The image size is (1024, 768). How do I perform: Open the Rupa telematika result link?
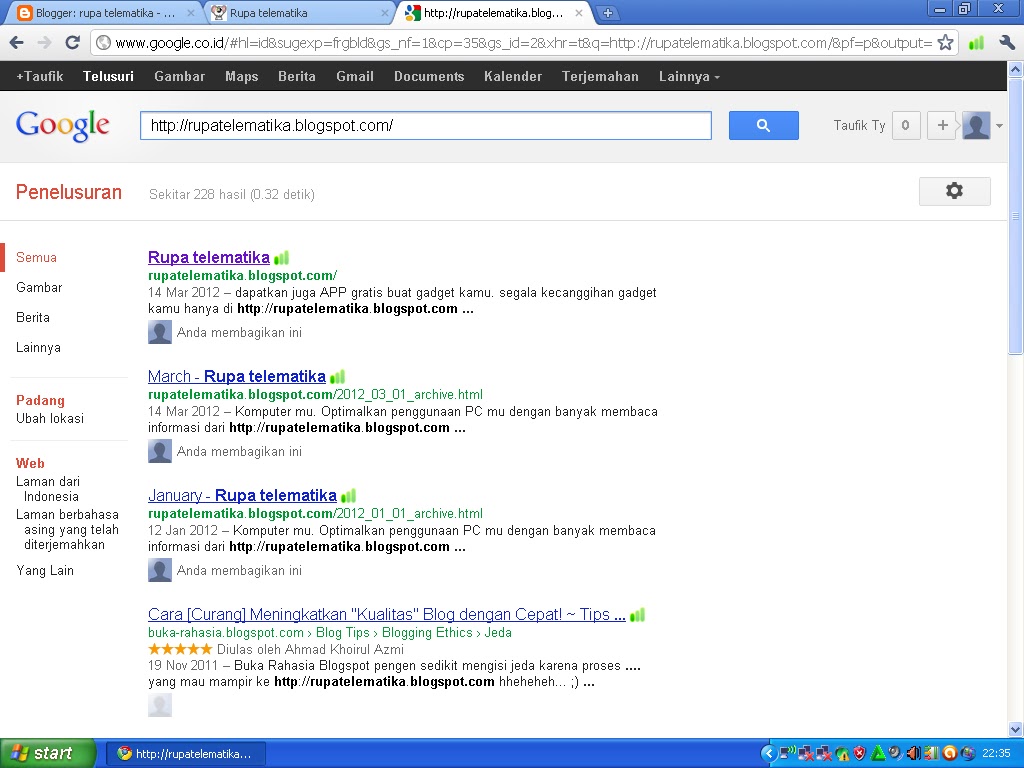pos(209,257)
